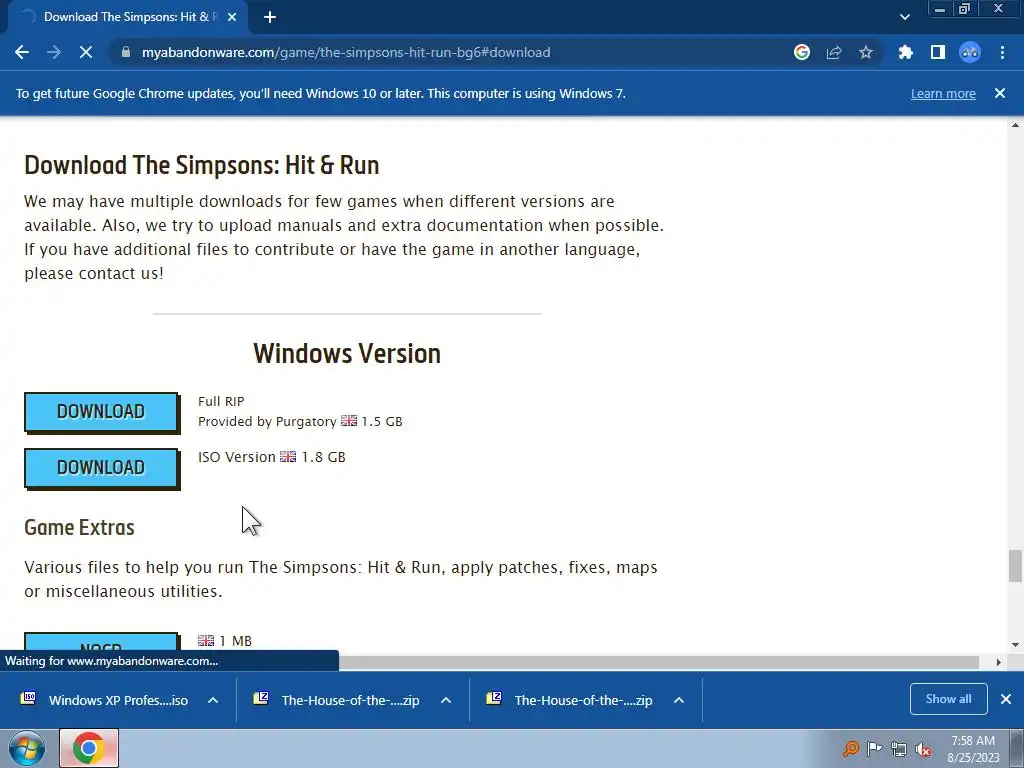Open the Chrome profile avatar

pos(970,52)
